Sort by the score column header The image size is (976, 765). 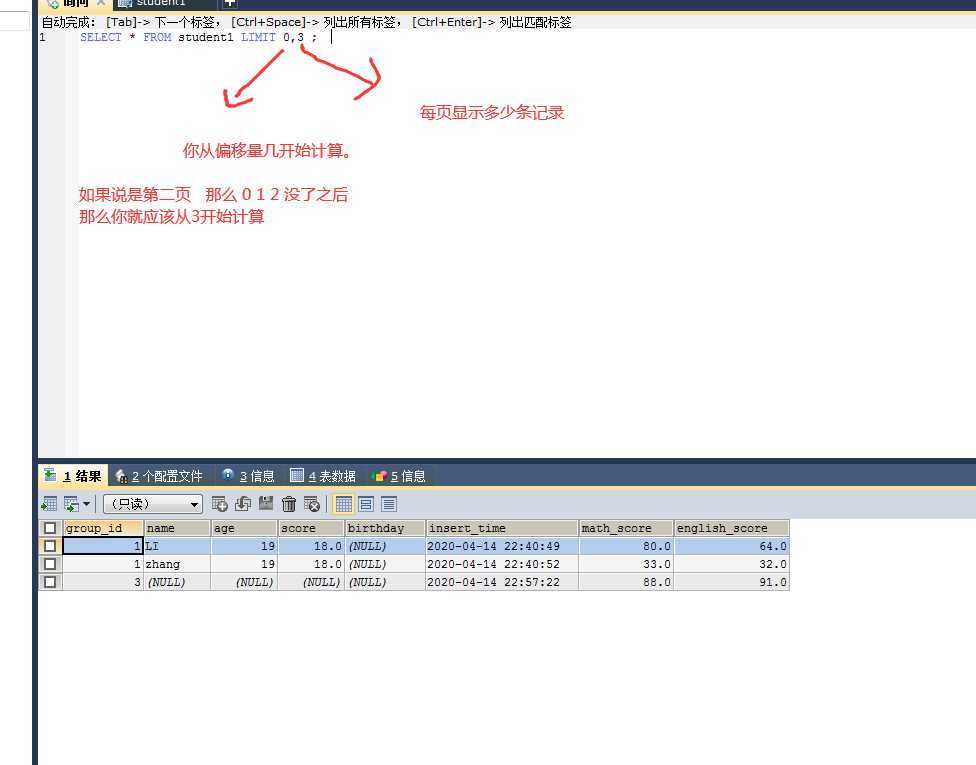click(311, 528)
